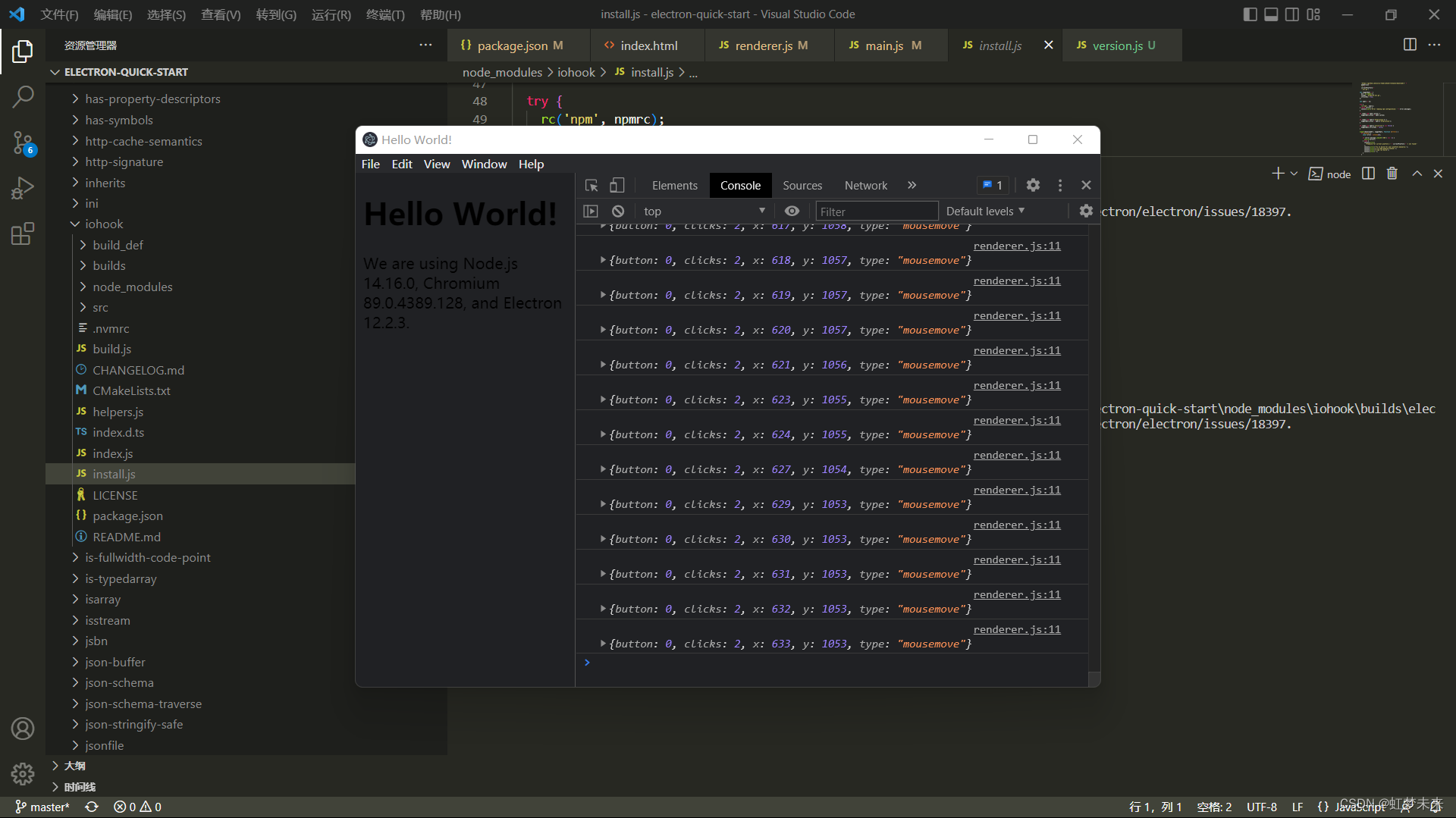Image resolution: width=1456 pixels, height=818 pixels.
Task: Show the DevTools console sidebar
Action: [591, 212]
